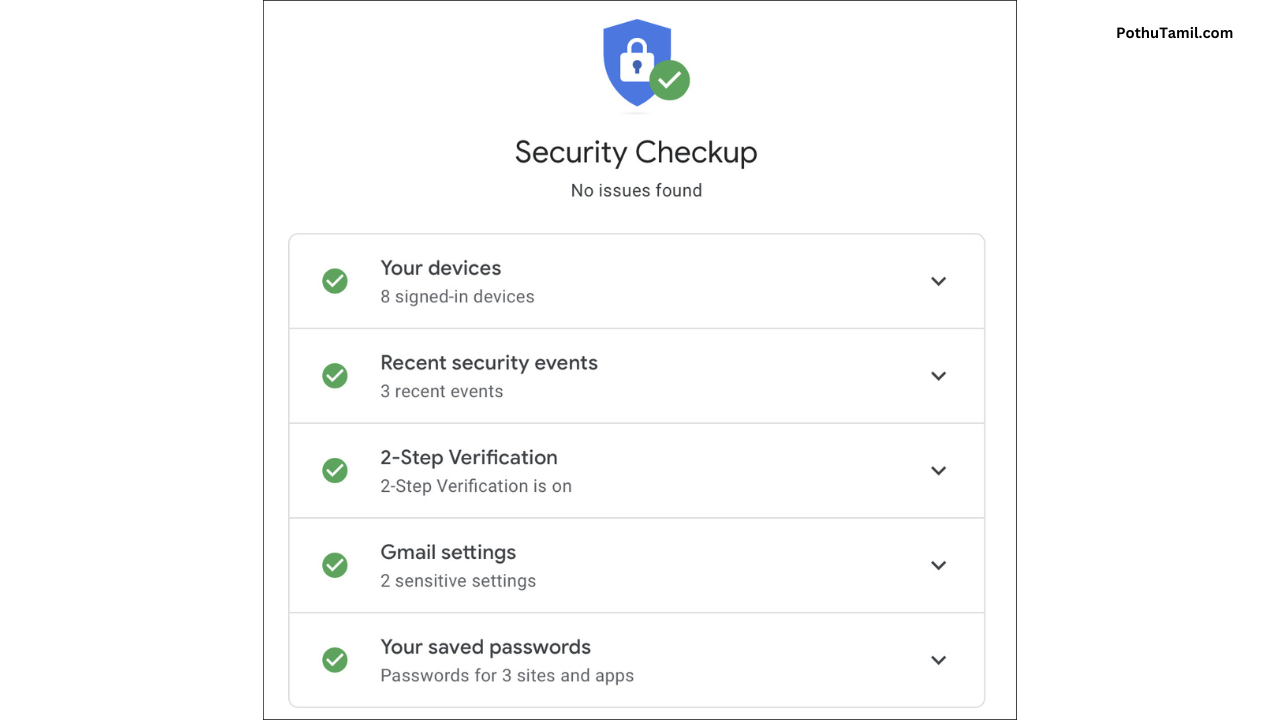Click the Passwords for 3 sites and apps text
The width and height of the screenshot is (1280, 720).
point(507,676)
